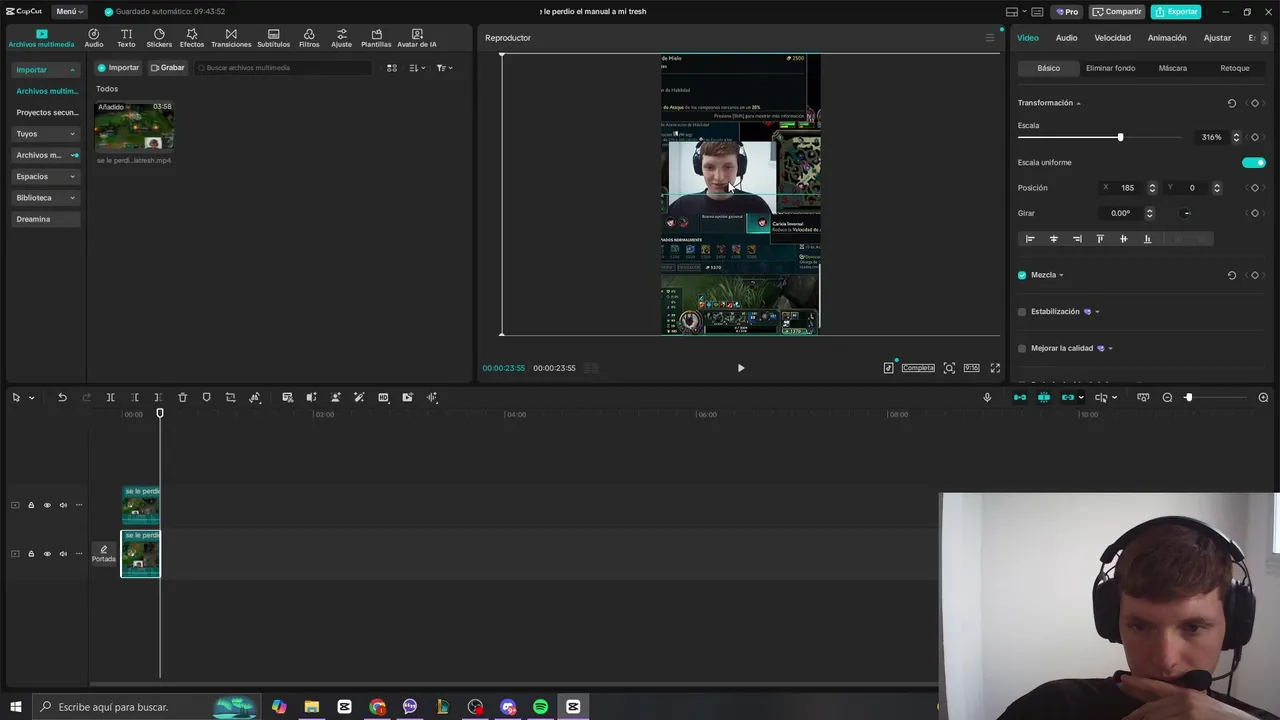Play the preview in the player

[x=741, y=368]
